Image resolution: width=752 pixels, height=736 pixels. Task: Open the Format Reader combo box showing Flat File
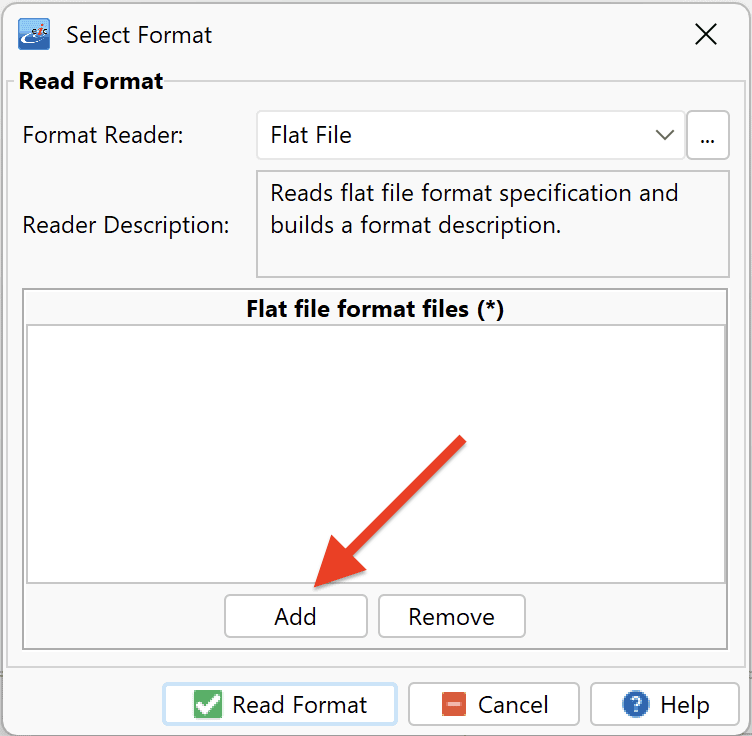[470, 135]
